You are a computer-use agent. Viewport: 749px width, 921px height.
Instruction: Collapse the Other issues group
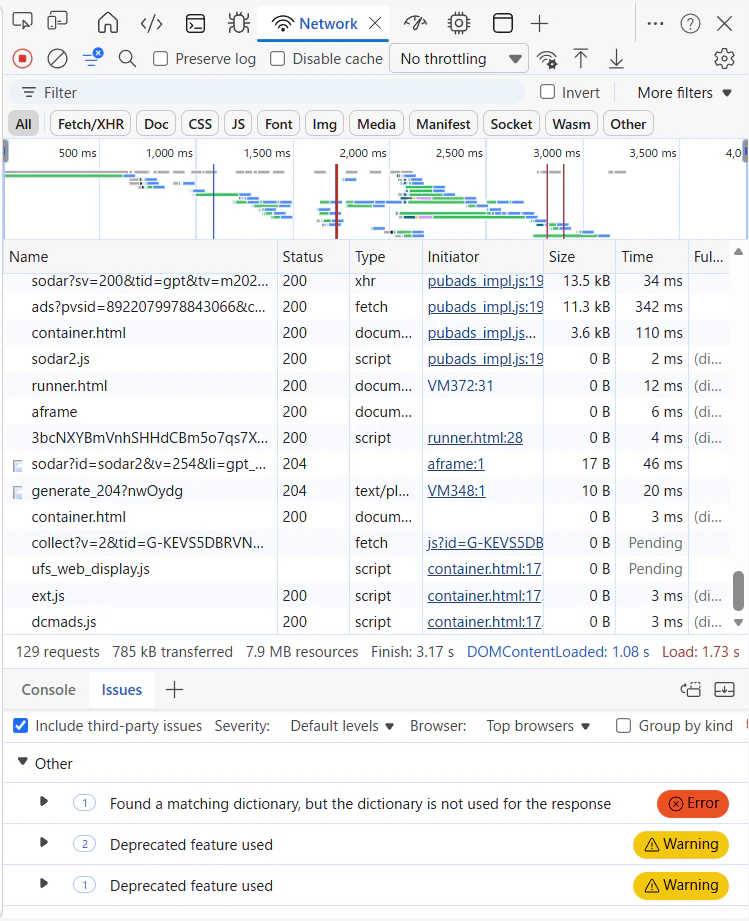pos(22,762)
